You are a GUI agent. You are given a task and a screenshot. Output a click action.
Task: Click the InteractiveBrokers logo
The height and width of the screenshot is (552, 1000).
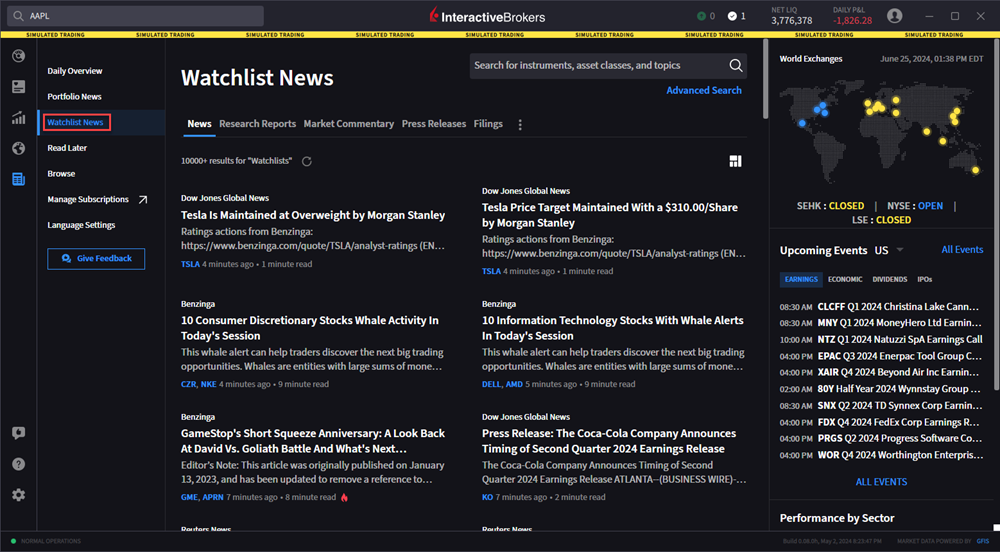tap(487, 16)
